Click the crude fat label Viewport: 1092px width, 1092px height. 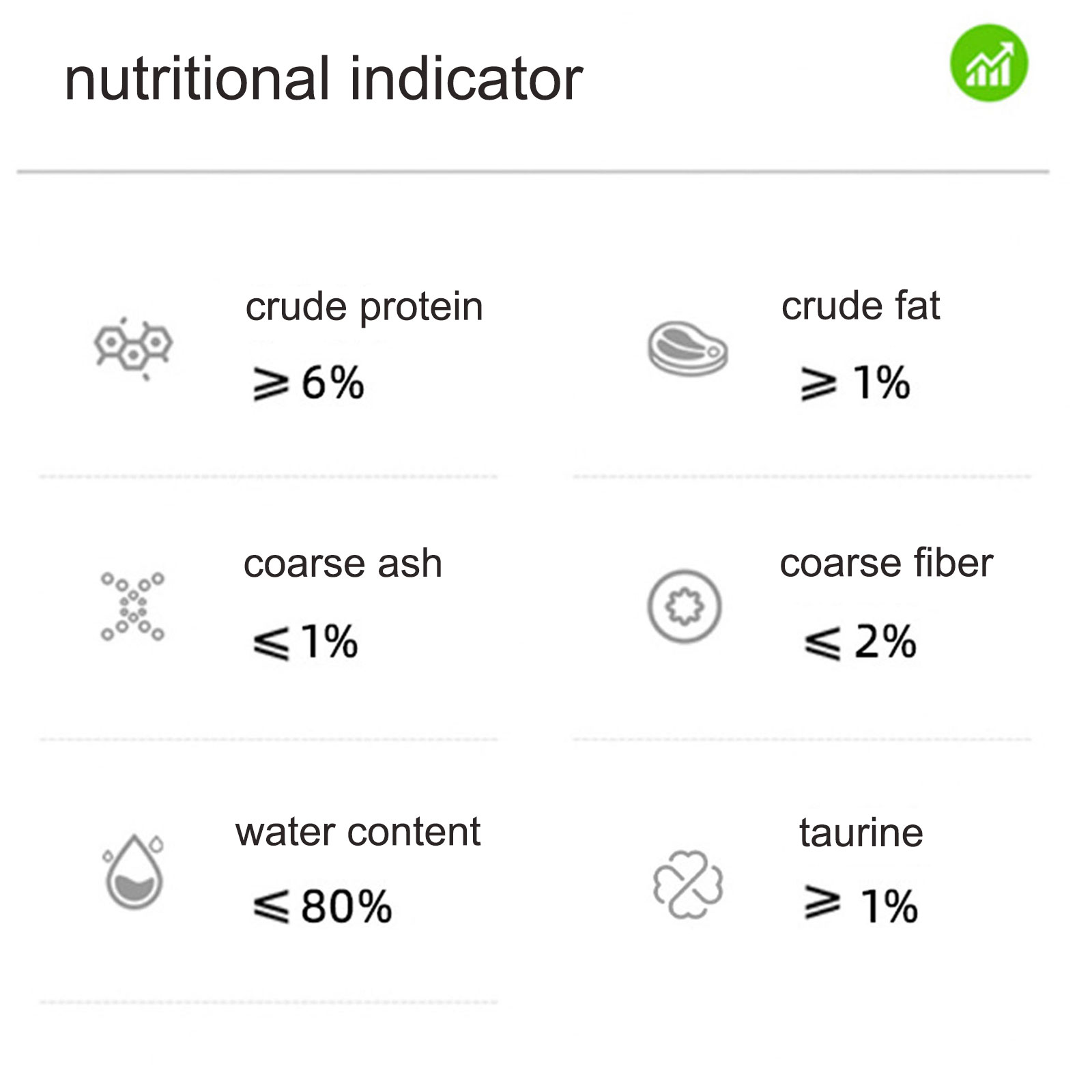861,305
